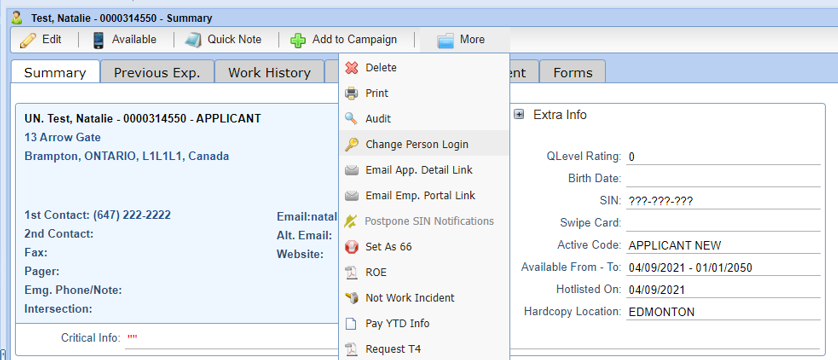838x360 pixels.
Task: Select Set As 66 menu entry
Action: click(x=424, y=247)
